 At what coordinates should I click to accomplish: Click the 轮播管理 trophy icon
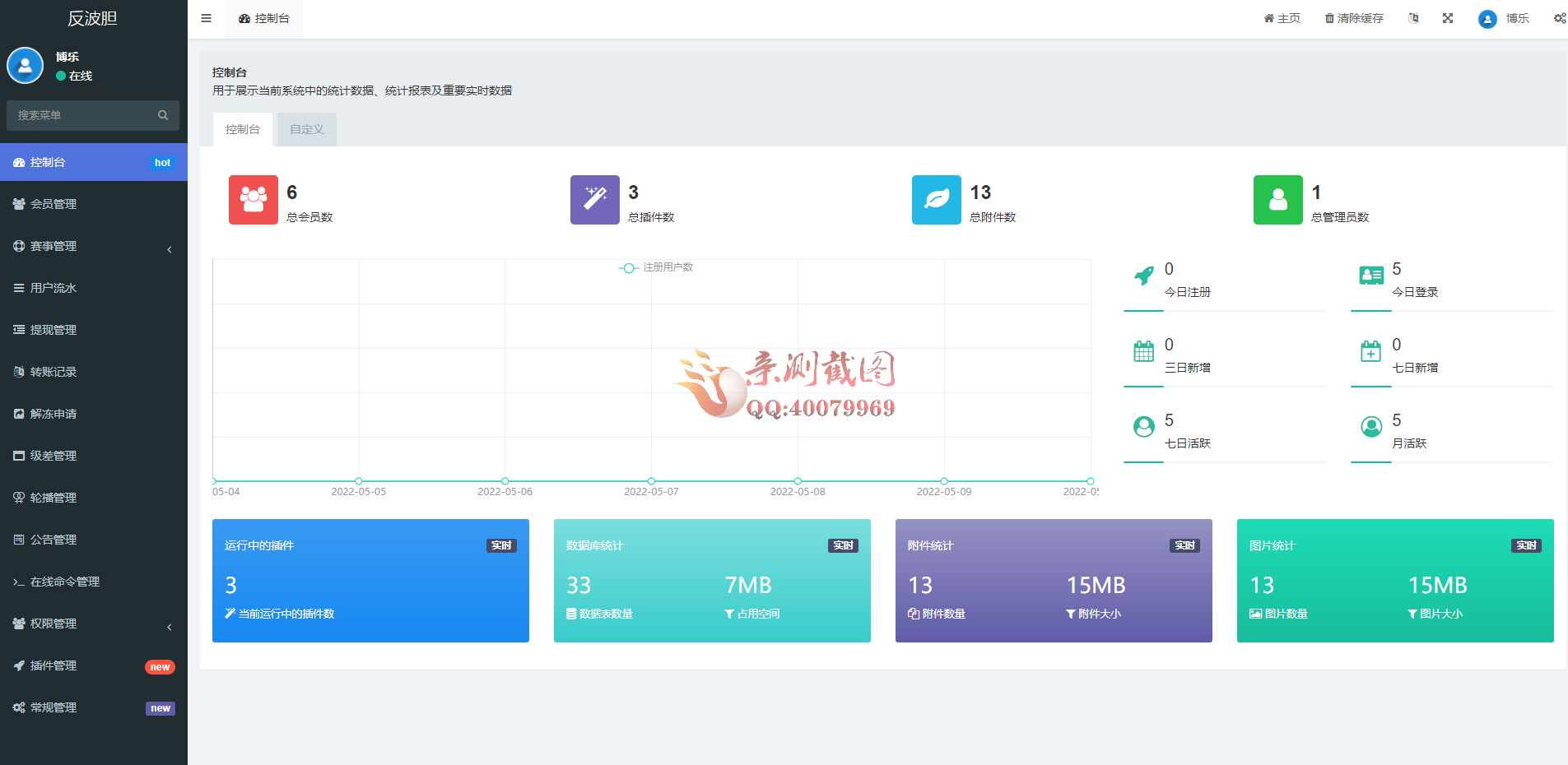coord(19,498)
